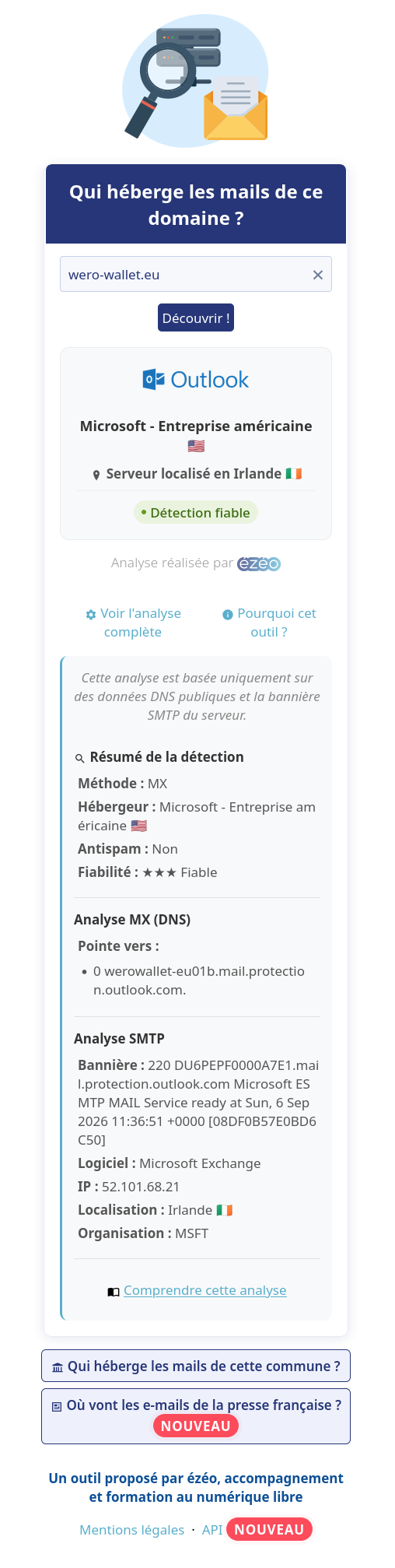
Task: Click the newspaper icon in the presse française button
Action: point(57,1406)
